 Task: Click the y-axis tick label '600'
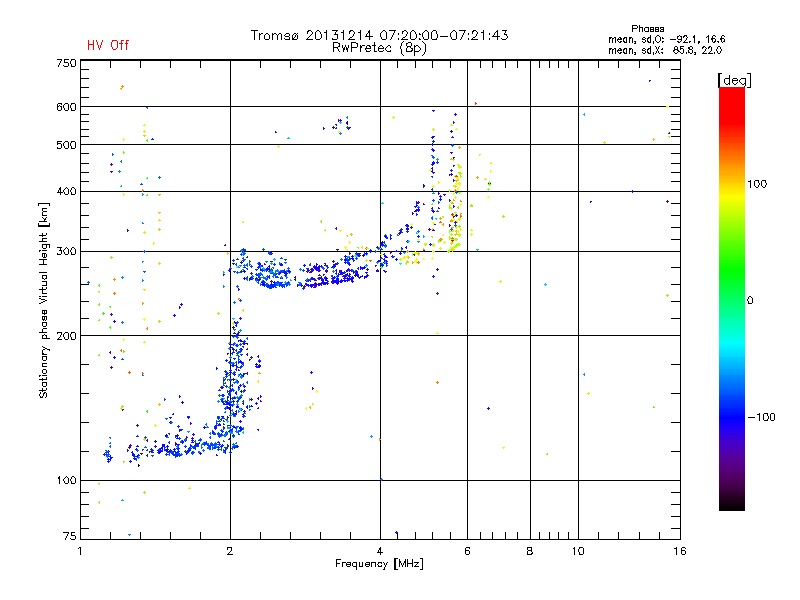point(66,107)
